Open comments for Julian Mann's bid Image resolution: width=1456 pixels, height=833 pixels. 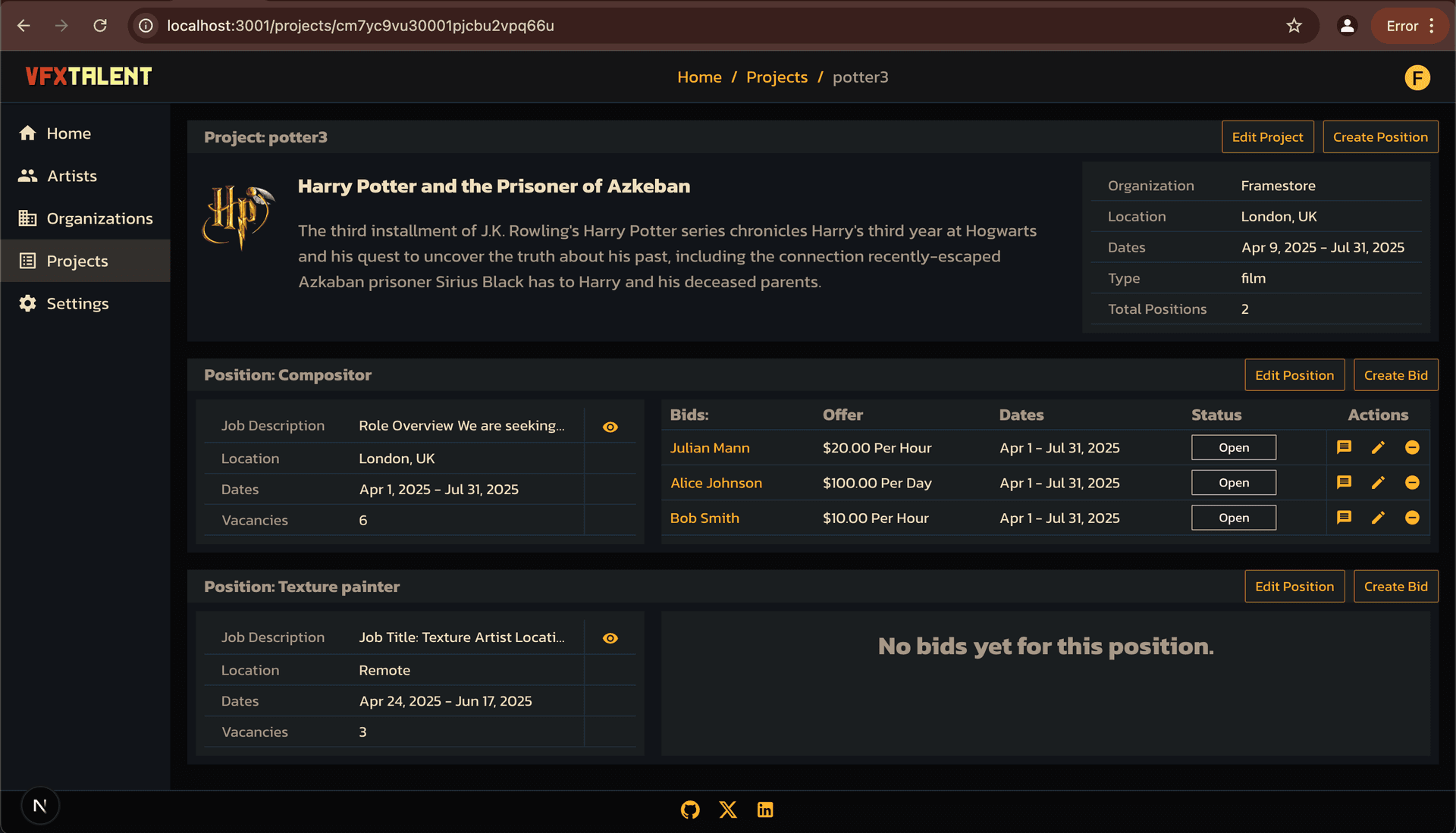(1344, 447)
